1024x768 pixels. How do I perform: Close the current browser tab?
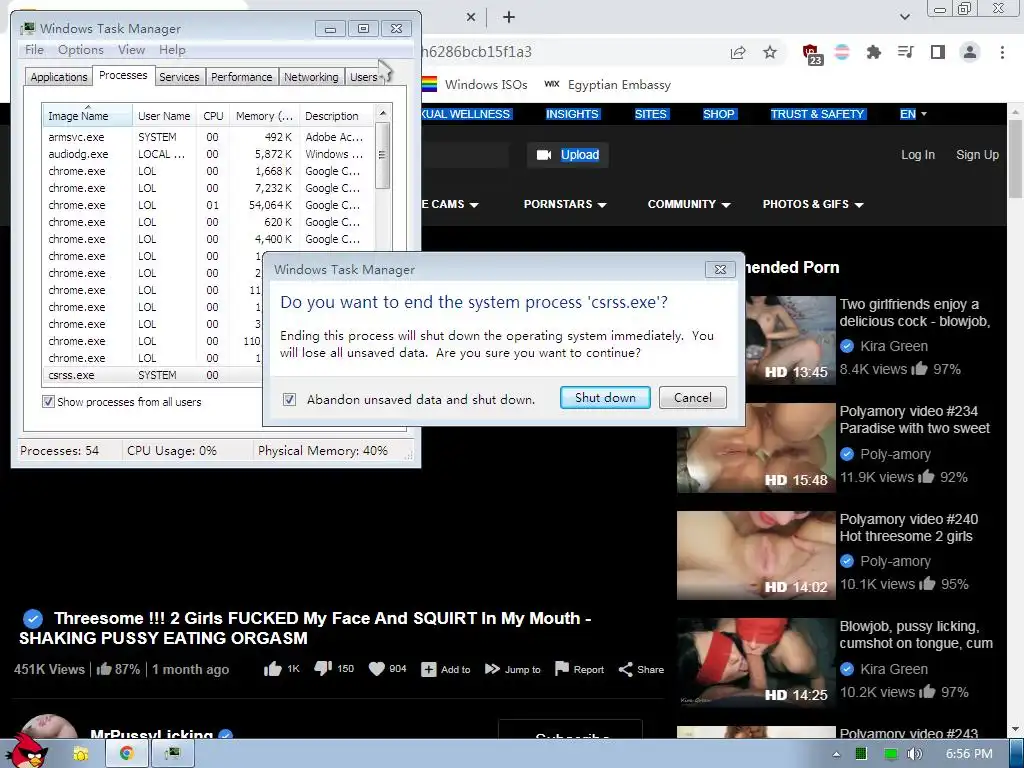471,17
